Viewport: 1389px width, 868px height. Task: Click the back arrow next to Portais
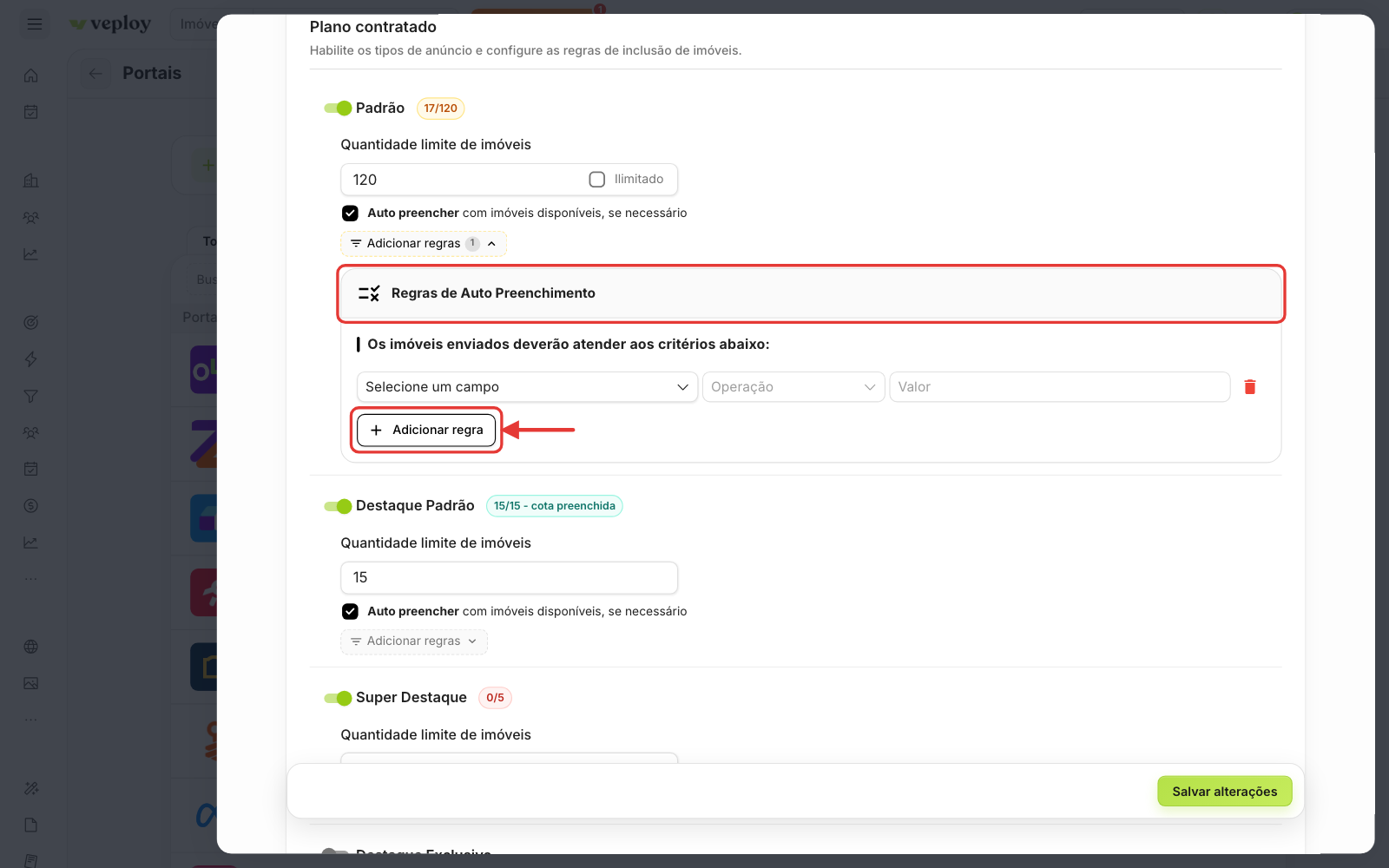[95, 74]
